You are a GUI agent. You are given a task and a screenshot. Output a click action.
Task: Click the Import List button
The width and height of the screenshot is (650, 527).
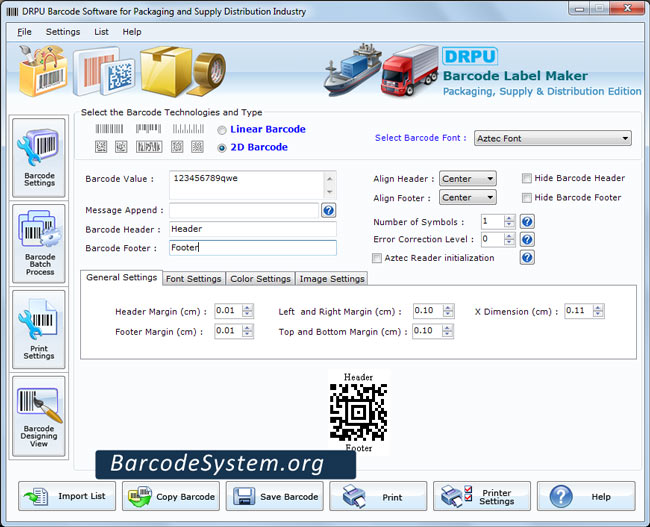point(67,496)
